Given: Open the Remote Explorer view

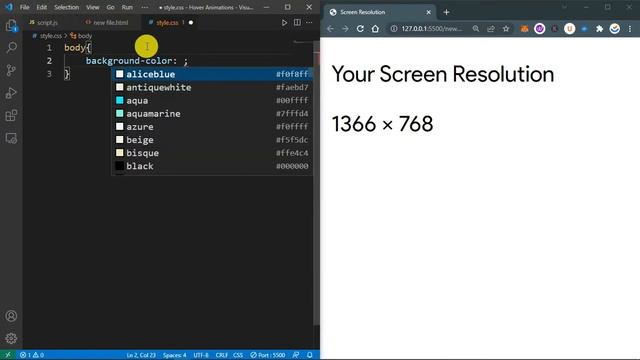Looking at the screenshot, I should 11,138.
